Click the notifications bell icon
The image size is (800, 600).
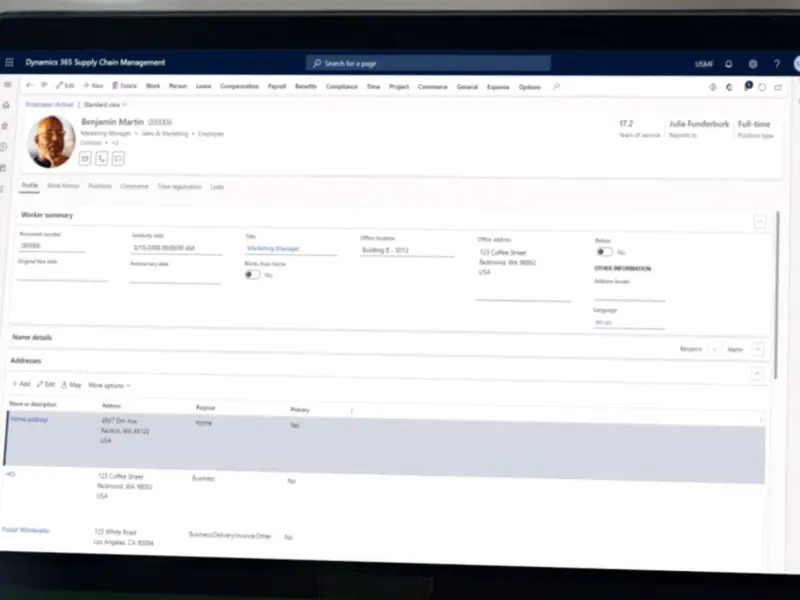pos(728,64)
